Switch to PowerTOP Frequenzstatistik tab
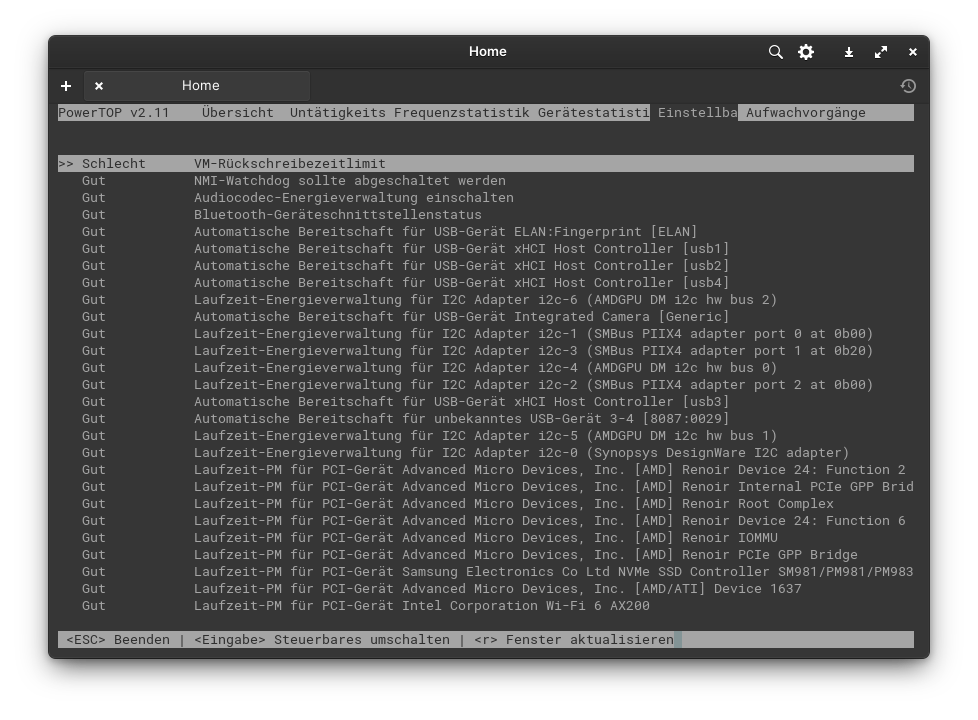Screen dimensions: 978x720 coord(462,113)
